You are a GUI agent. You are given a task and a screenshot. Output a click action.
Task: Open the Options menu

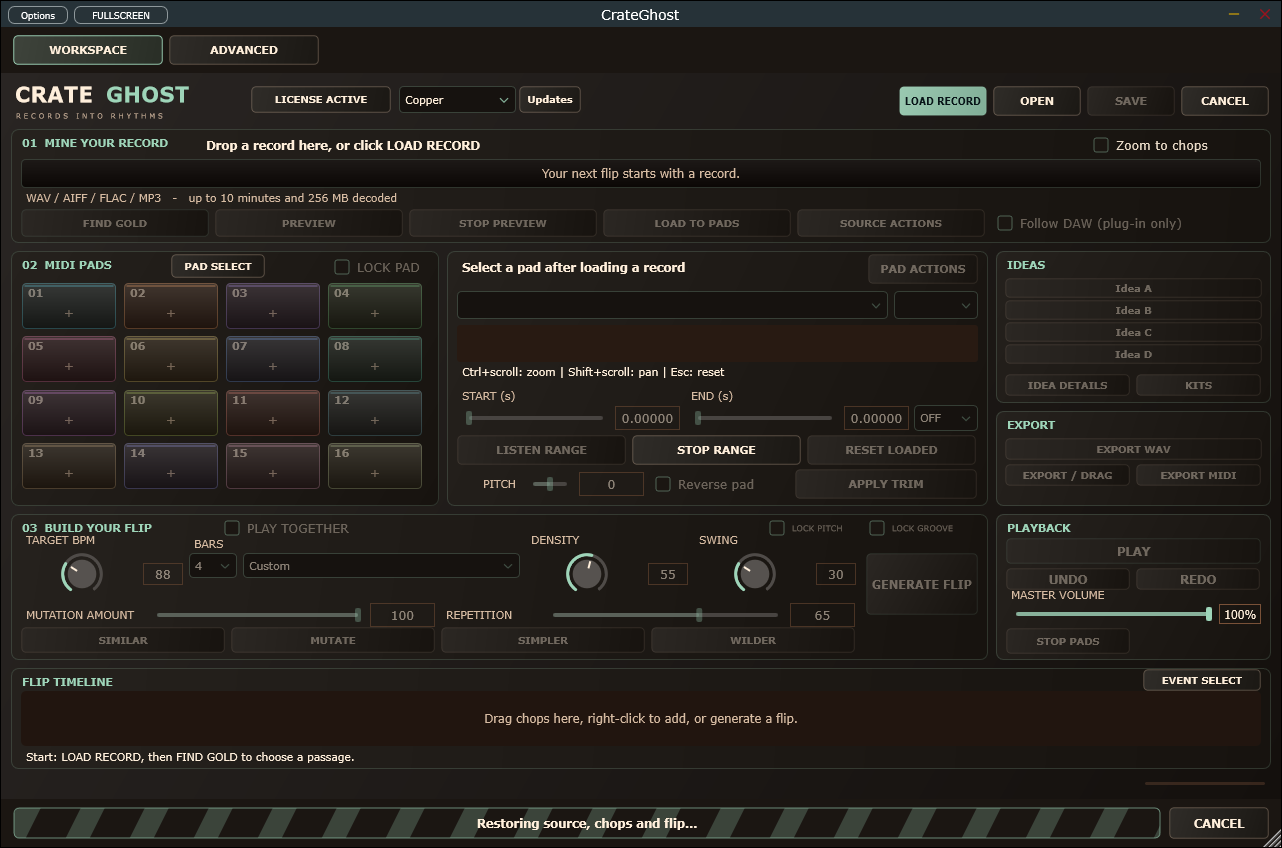(38, 15)
